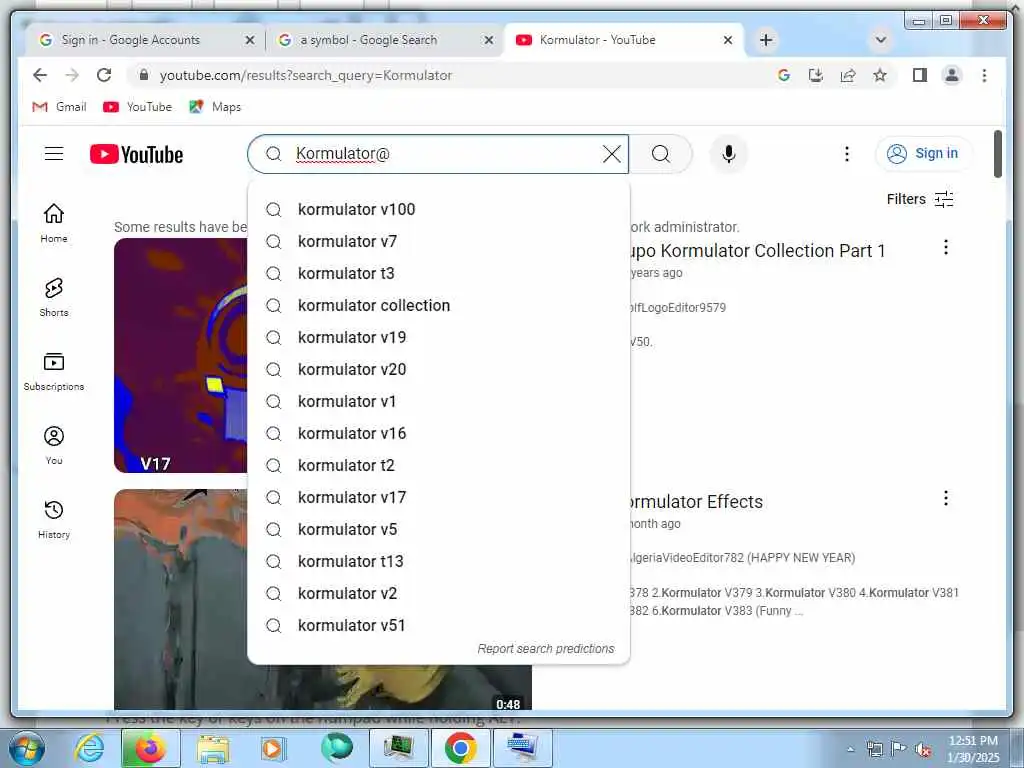Open Subscriptions in sidebar
This screenshot has width=1024, height=768.
coord(54,372)
